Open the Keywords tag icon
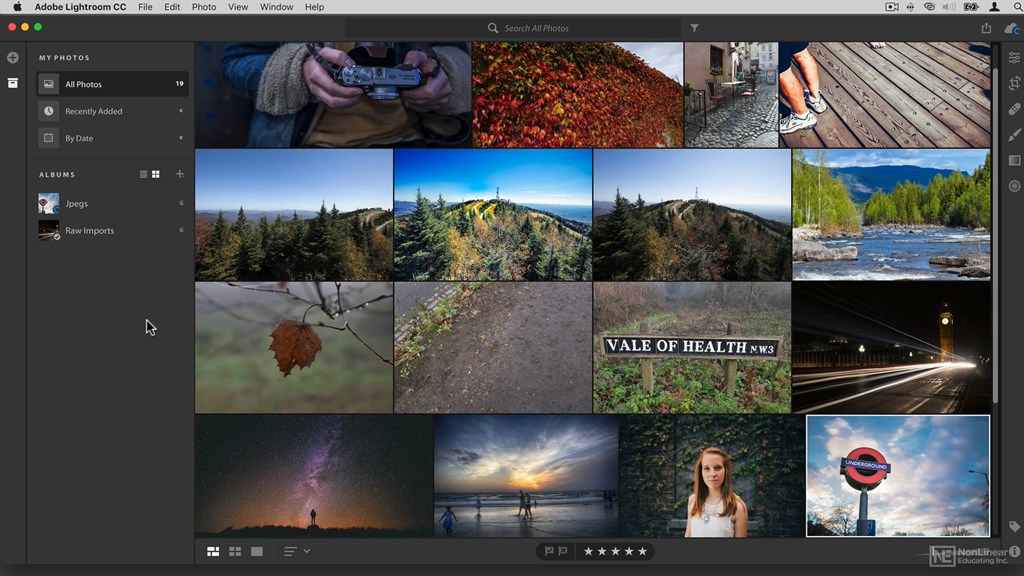 pyautogui.click(x=1014, y=526)
